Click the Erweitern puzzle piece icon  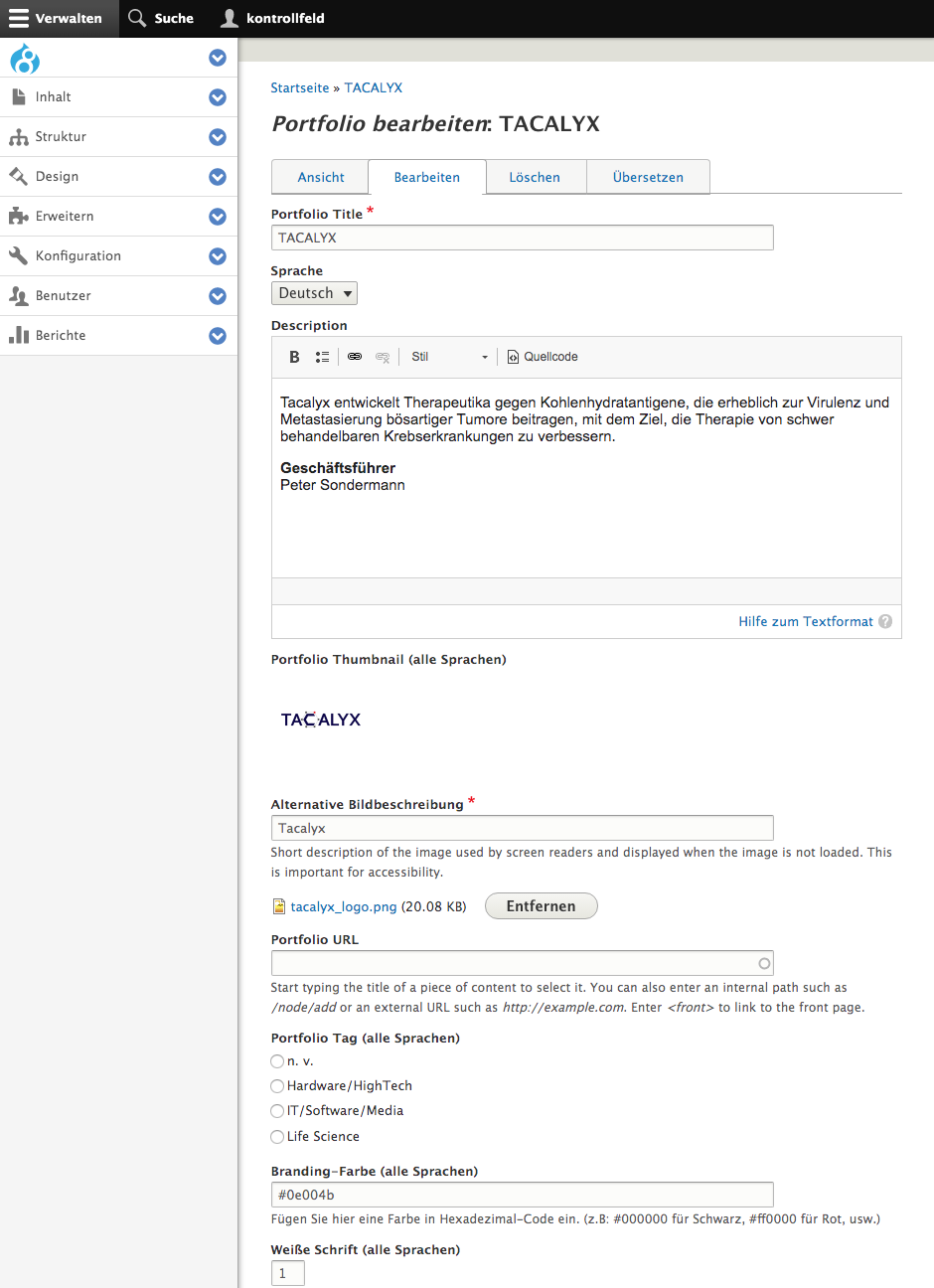(x=18, y=216)
